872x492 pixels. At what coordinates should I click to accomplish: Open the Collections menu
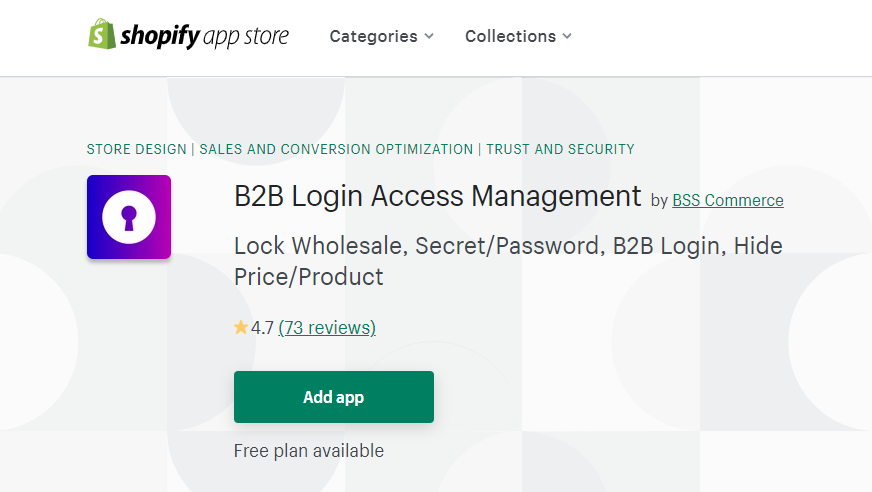518,36
